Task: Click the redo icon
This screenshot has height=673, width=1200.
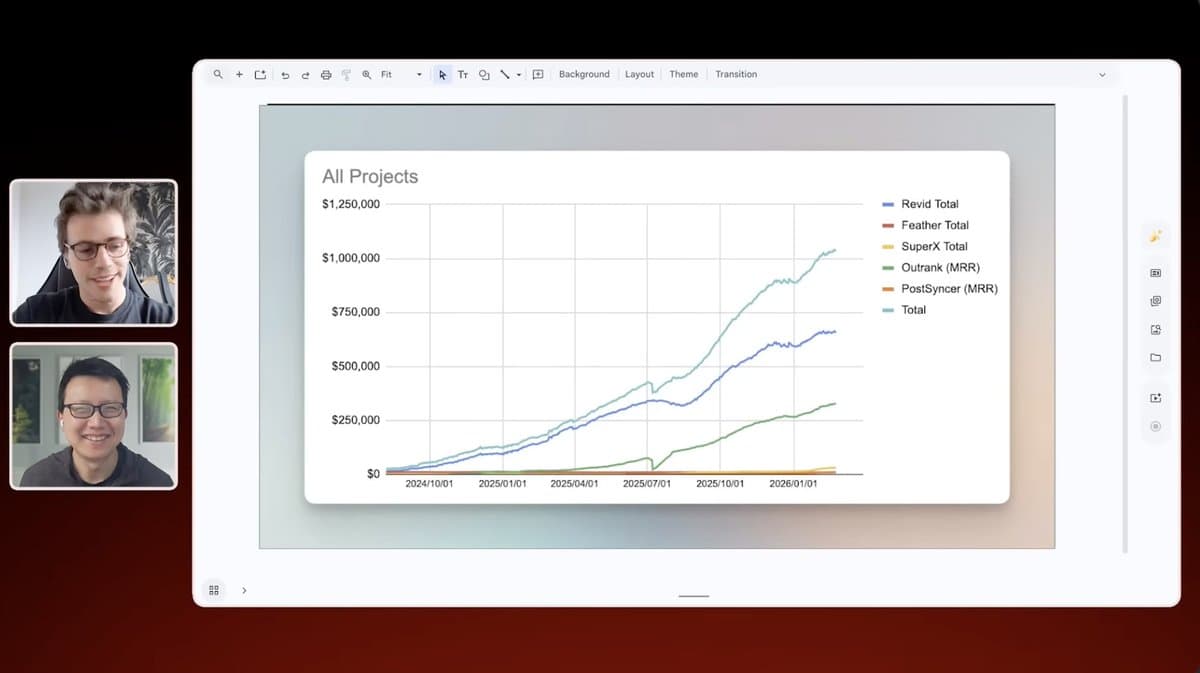Action: tap(305, 74)
